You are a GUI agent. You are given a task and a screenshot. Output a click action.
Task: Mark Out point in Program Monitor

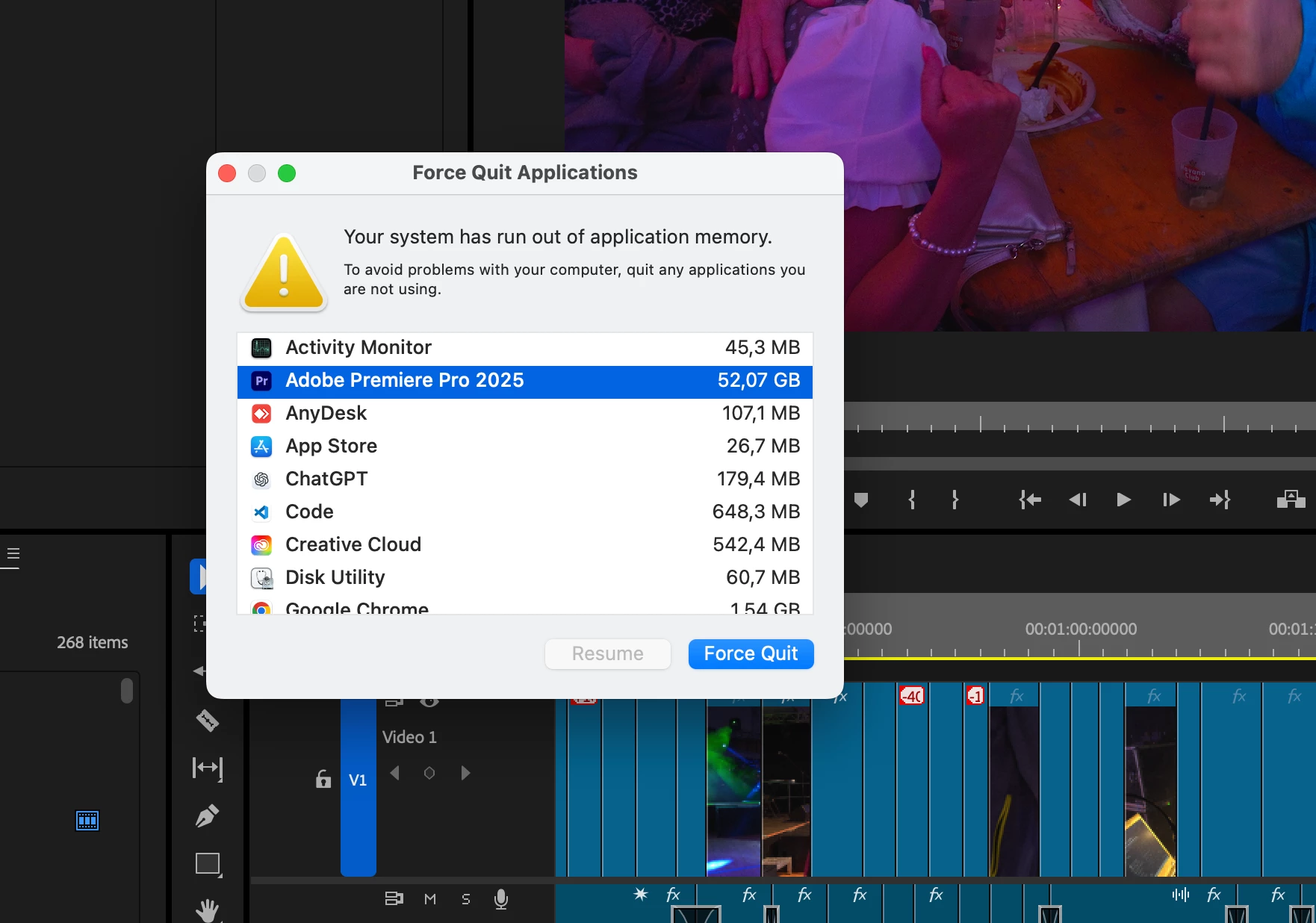pos(955,500)
